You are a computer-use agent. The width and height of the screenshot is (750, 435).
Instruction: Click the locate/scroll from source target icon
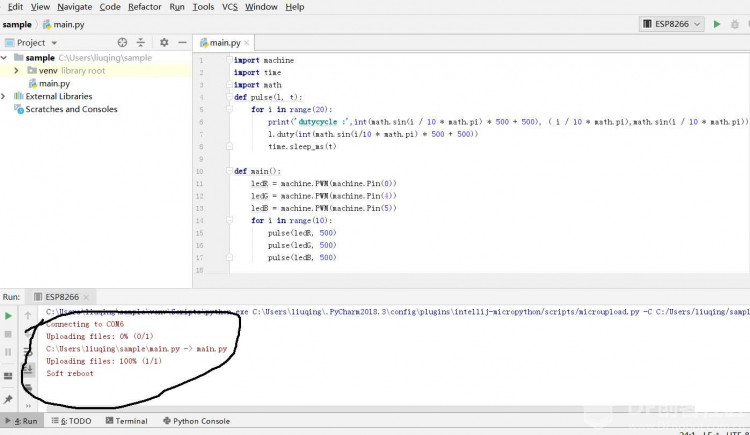tap(122, 43)
